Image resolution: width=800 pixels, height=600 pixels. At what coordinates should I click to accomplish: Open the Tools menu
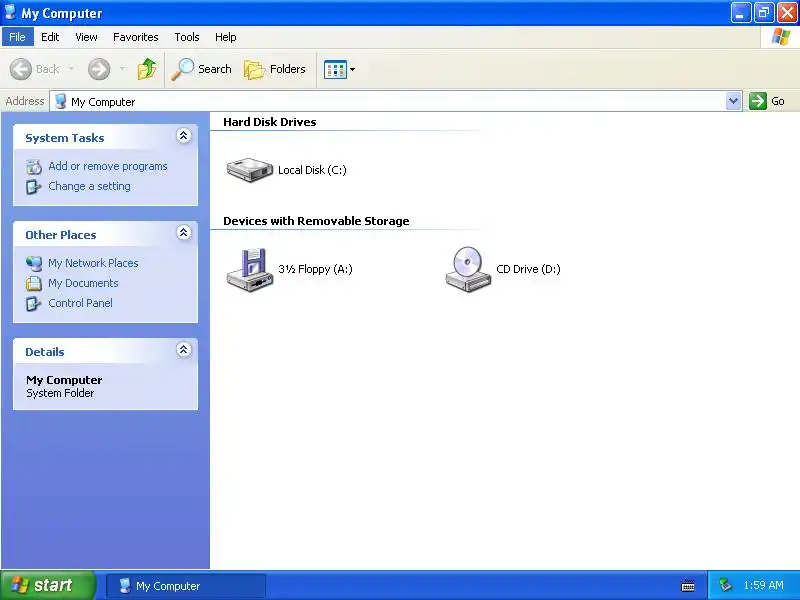pyautogui.click(x=187, y=37)
